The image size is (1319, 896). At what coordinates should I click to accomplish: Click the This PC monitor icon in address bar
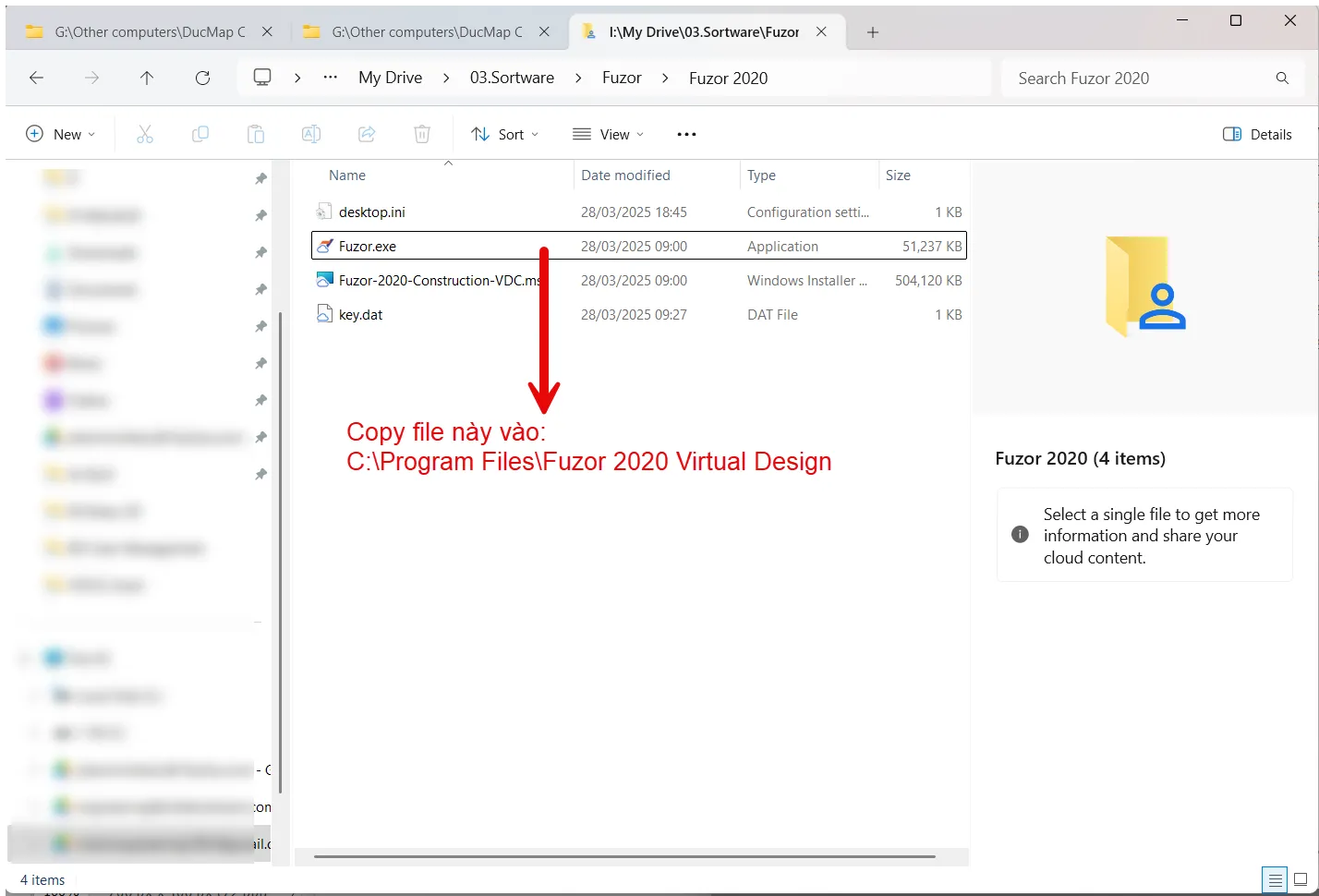(x=262, y=78)
